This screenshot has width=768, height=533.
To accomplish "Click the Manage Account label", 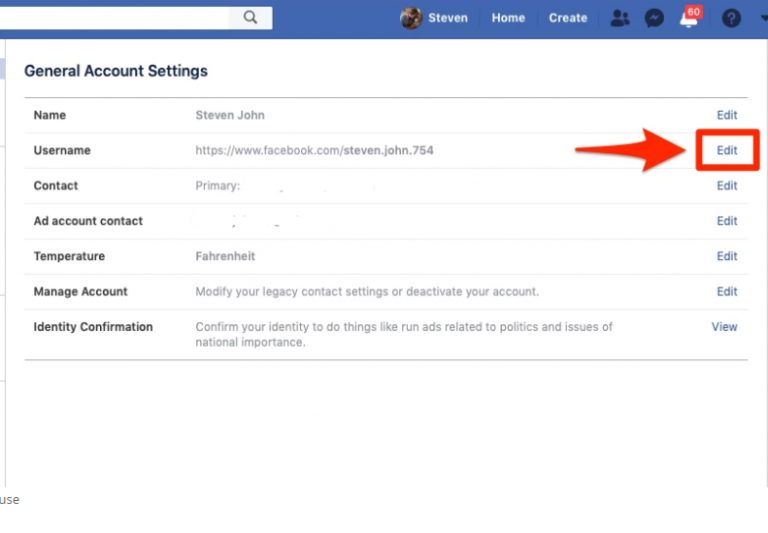I will tap(80, 291).
